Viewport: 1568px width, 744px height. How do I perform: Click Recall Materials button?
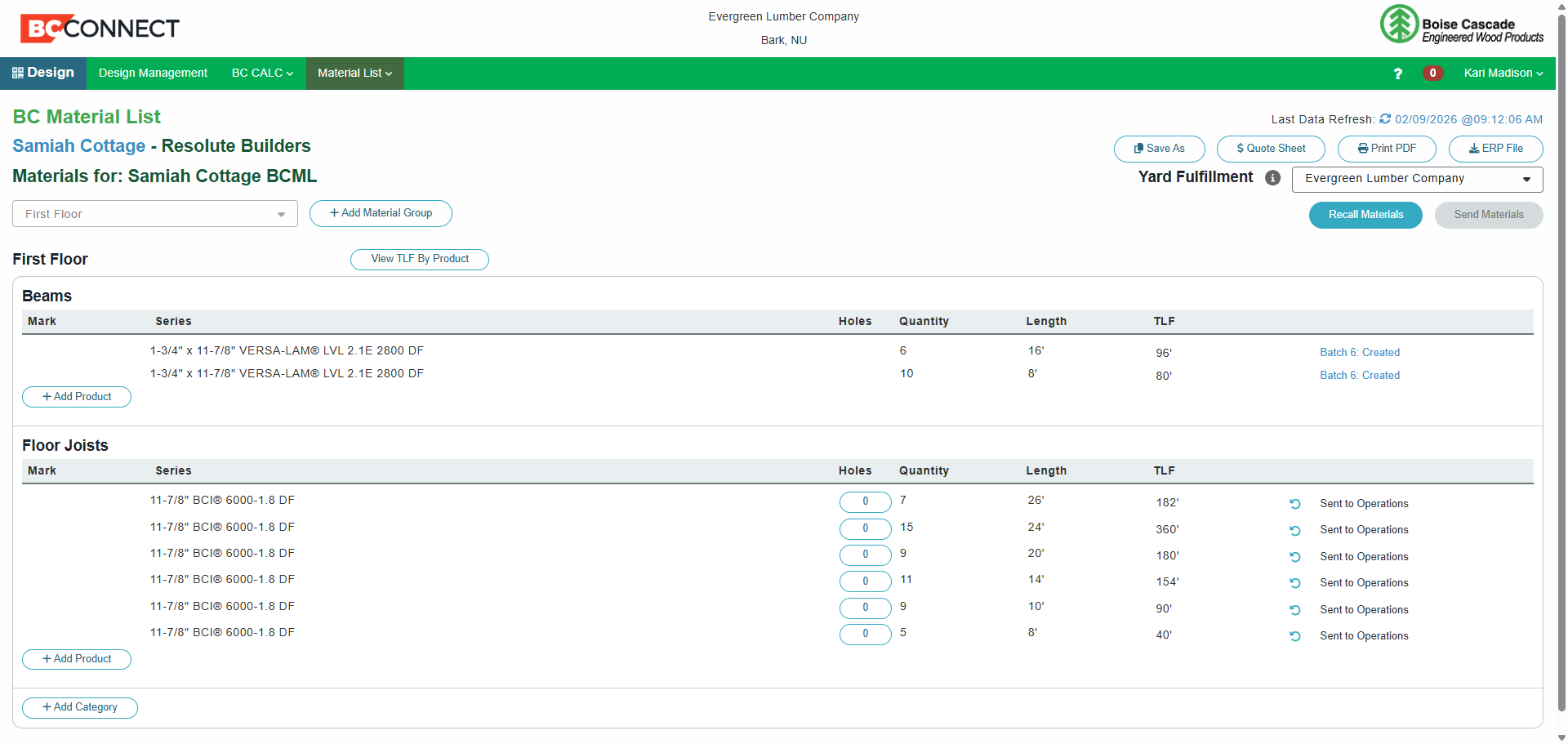(1365, 215)
